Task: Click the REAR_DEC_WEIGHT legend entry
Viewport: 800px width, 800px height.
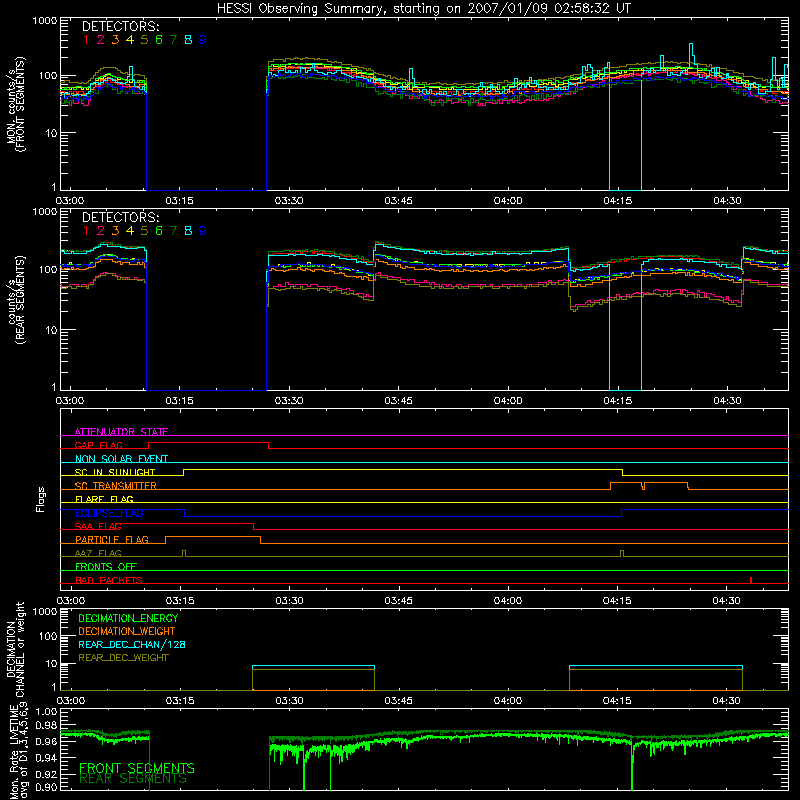Action: [x=123, y=658]
